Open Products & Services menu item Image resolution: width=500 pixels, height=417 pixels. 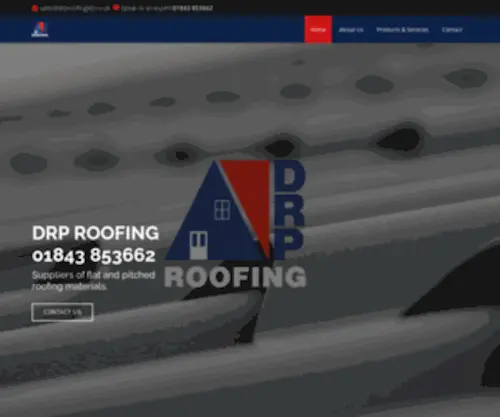[x=402, y=30]
